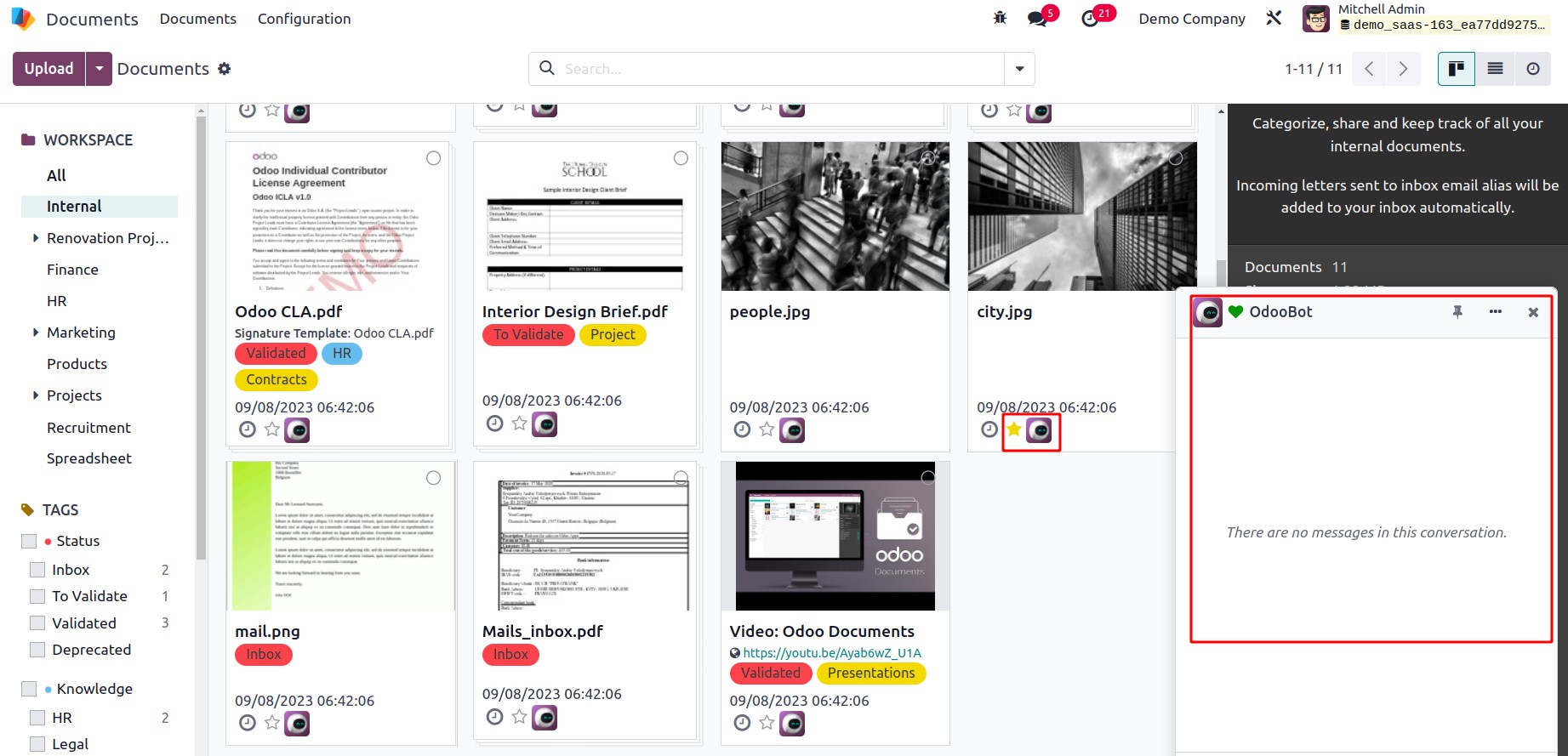This screenshot has height=756, width=1568.
Task: Open the city.jpg thumbnail preview
Action: coord(1082,217)
